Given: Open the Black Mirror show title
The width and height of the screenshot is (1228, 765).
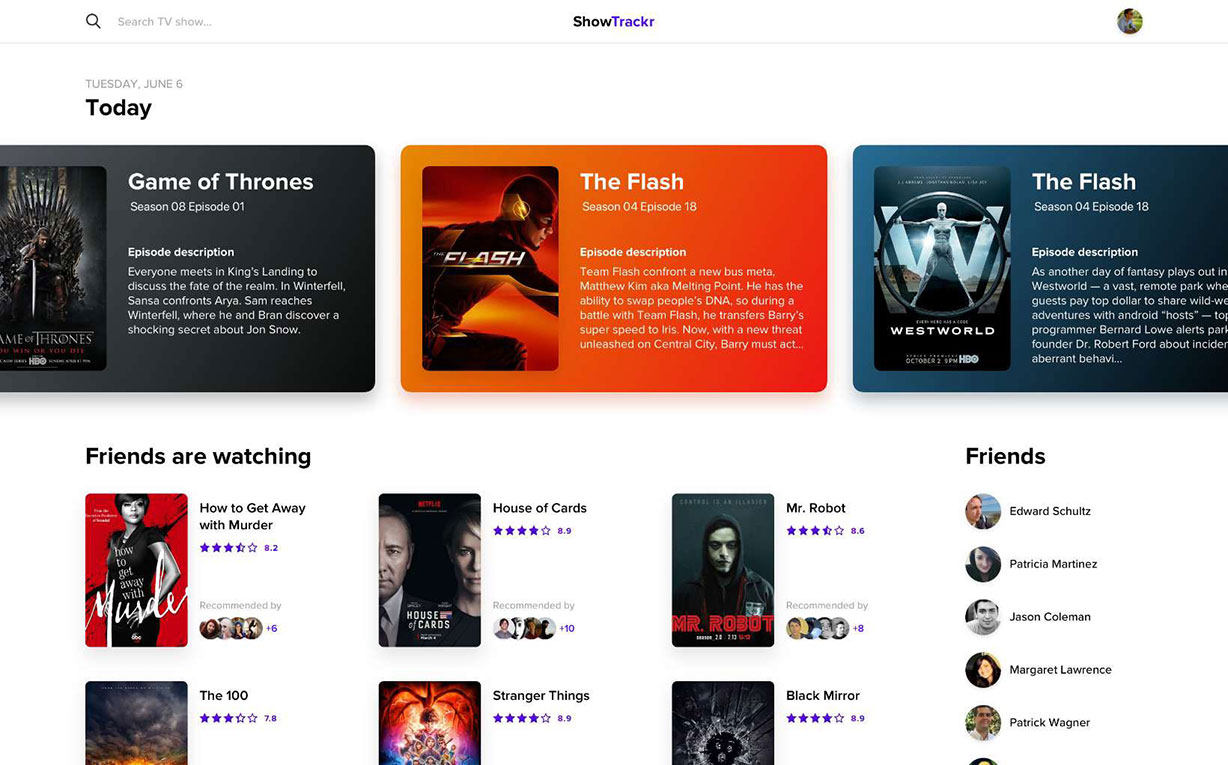Looking at the screenshot, I should coord(822,696).
